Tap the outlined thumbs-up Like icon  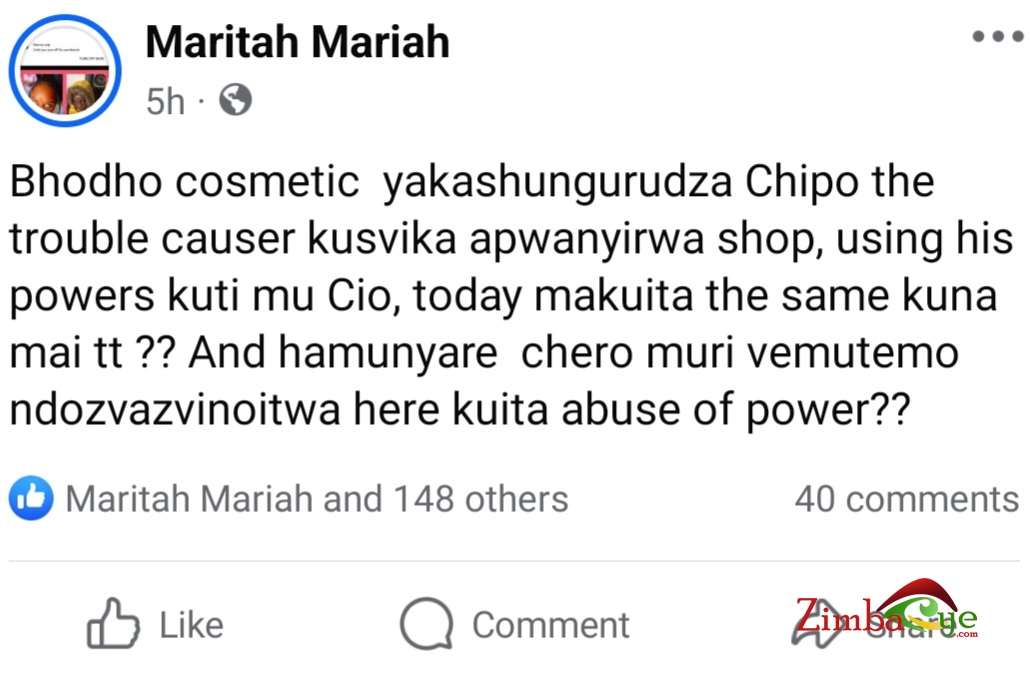click(x=113, y=623)
